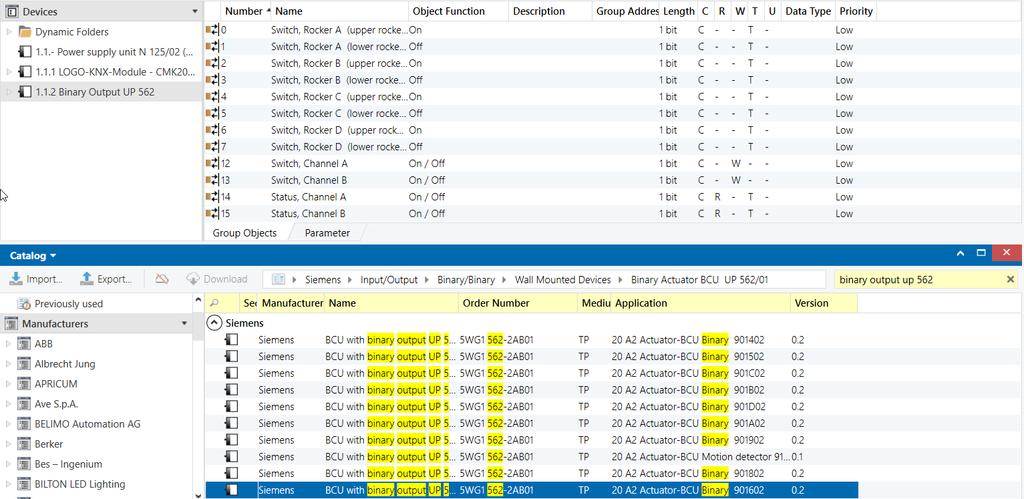Switch to the Group Objects tab
Screen dimensions: 1024x499
pos(244,233)
